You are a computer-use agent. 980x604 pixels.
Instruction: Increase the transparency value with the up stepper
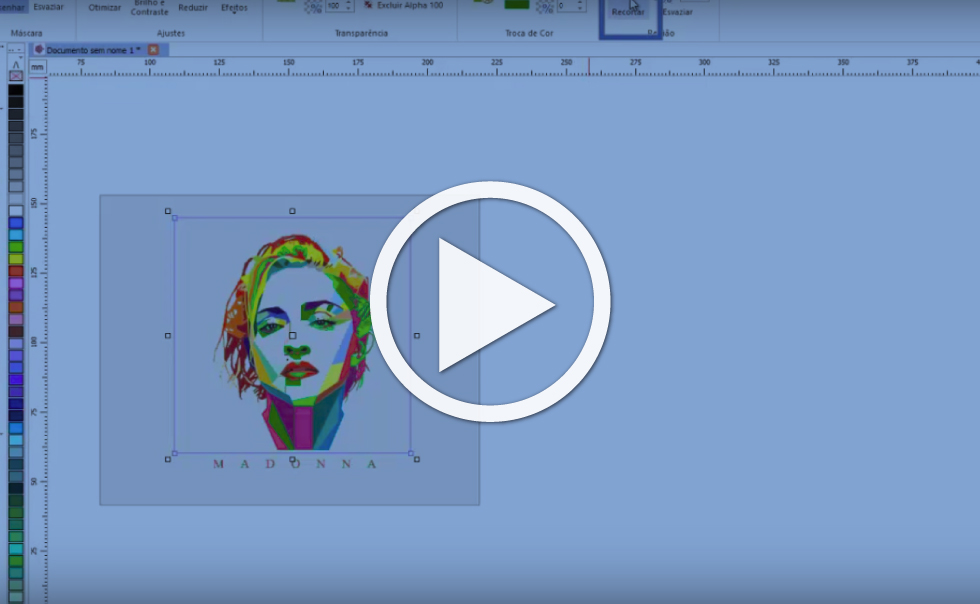349,3
